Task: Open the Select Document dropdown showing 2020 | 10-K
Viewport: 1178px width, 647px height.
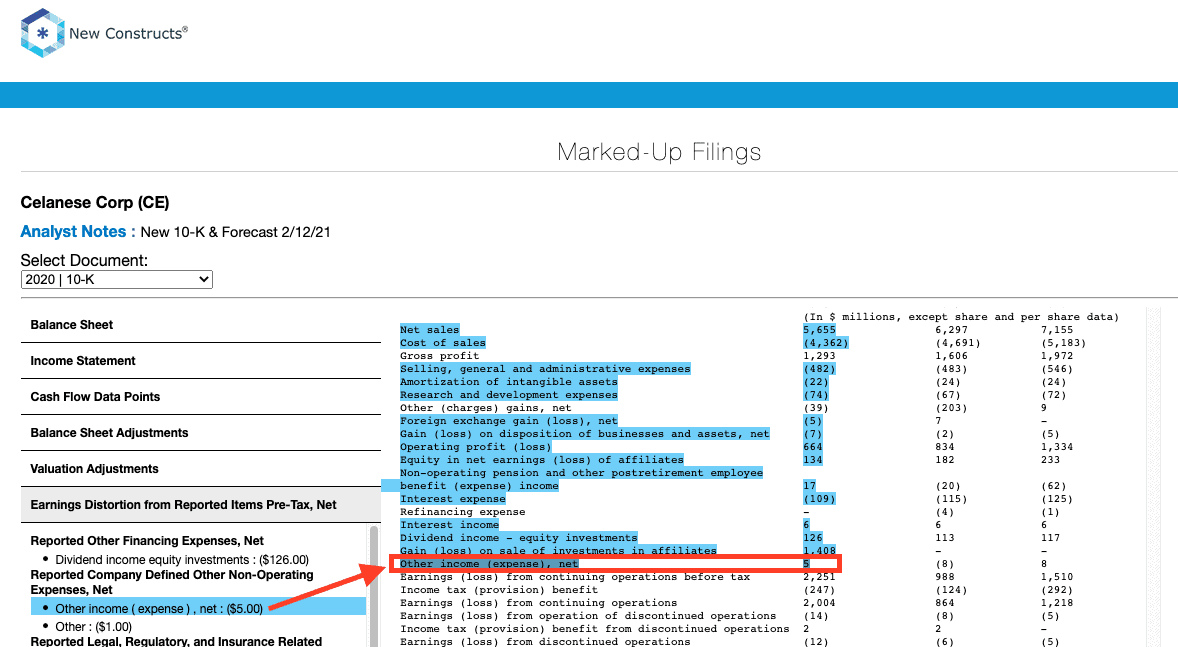Action: tap(116, 280)
